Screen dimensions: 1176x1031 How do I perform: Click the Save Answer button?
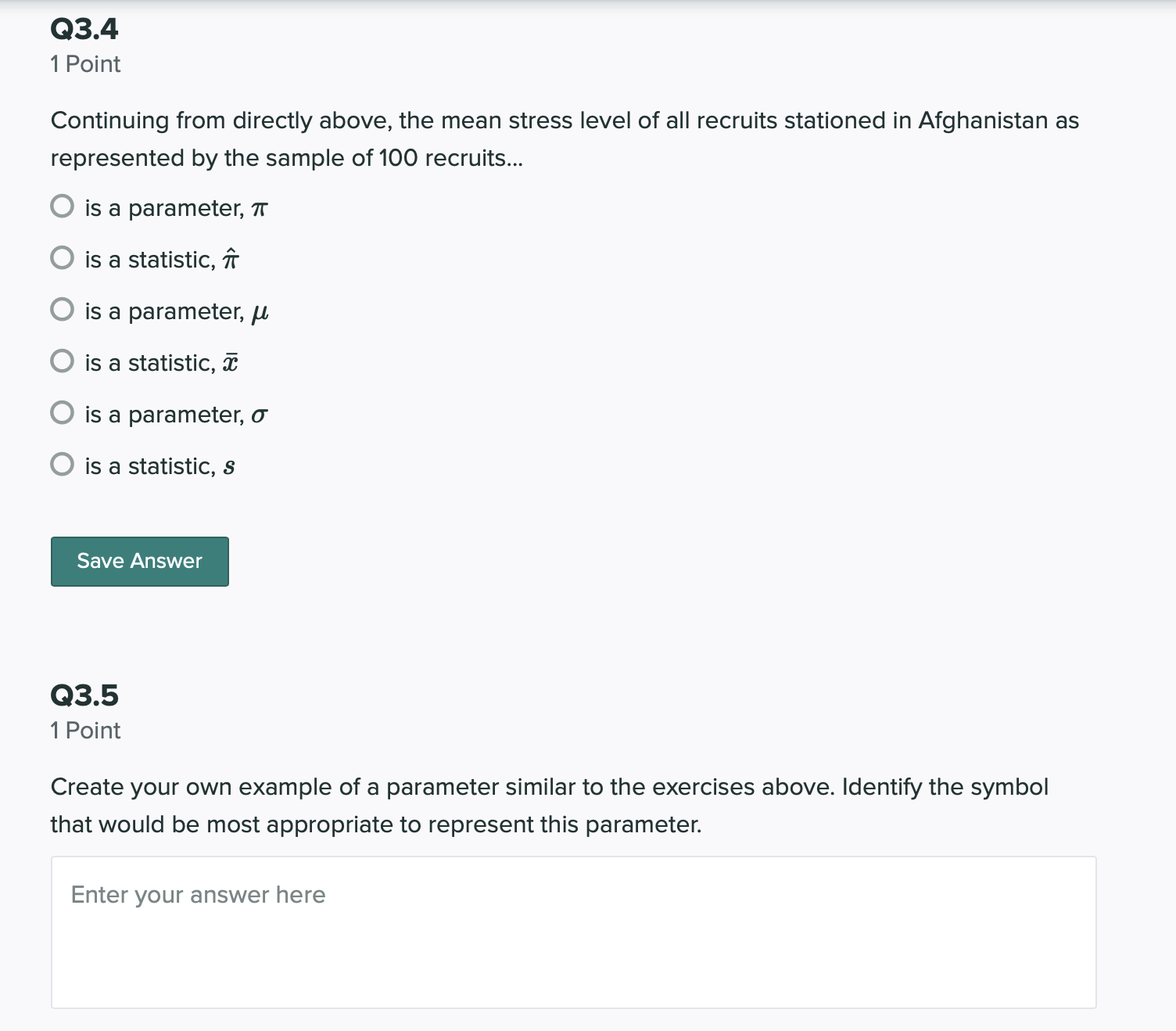[x=139, y=561]
